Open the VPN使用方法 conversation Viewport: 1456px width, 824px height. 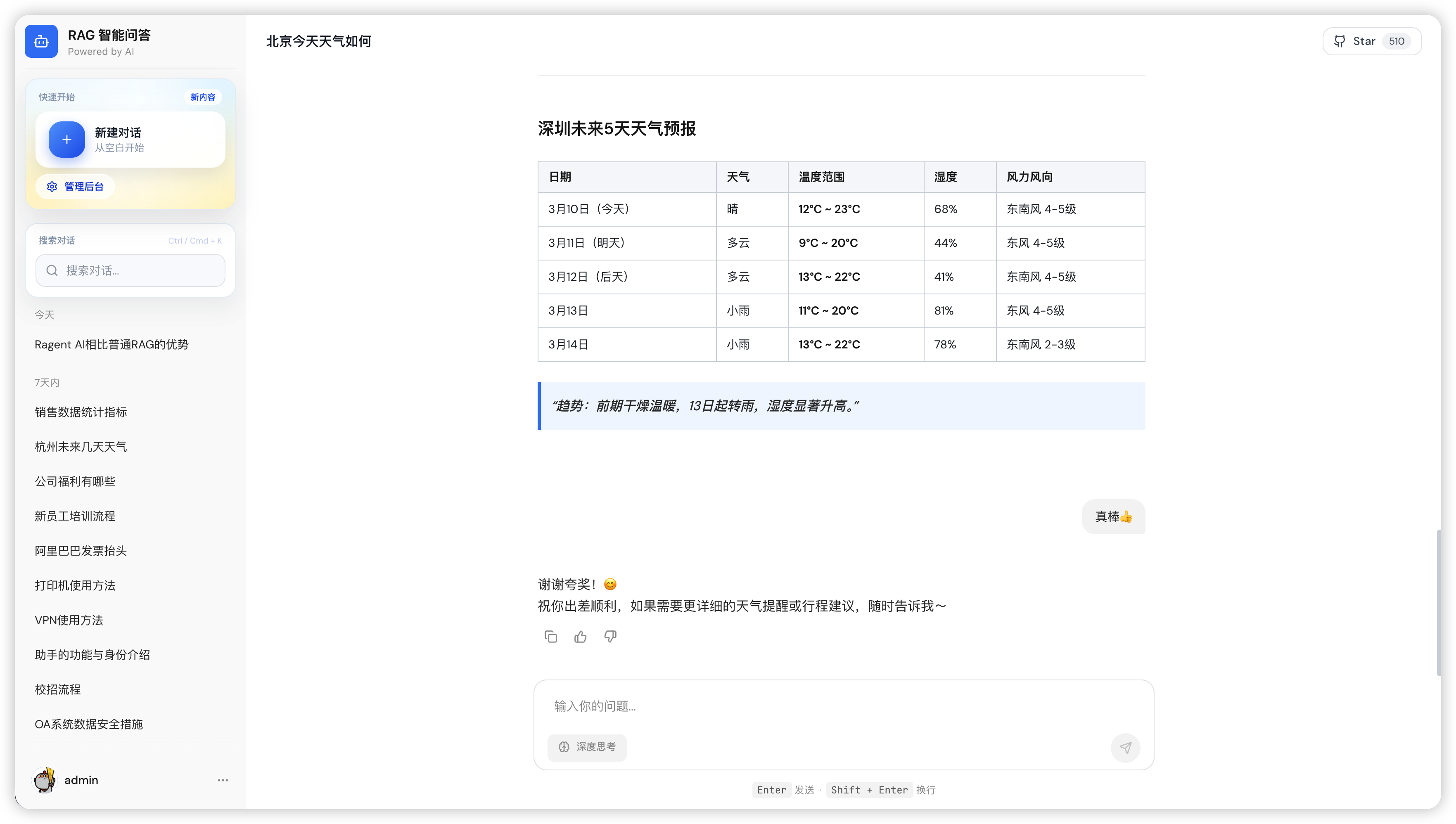69,620
